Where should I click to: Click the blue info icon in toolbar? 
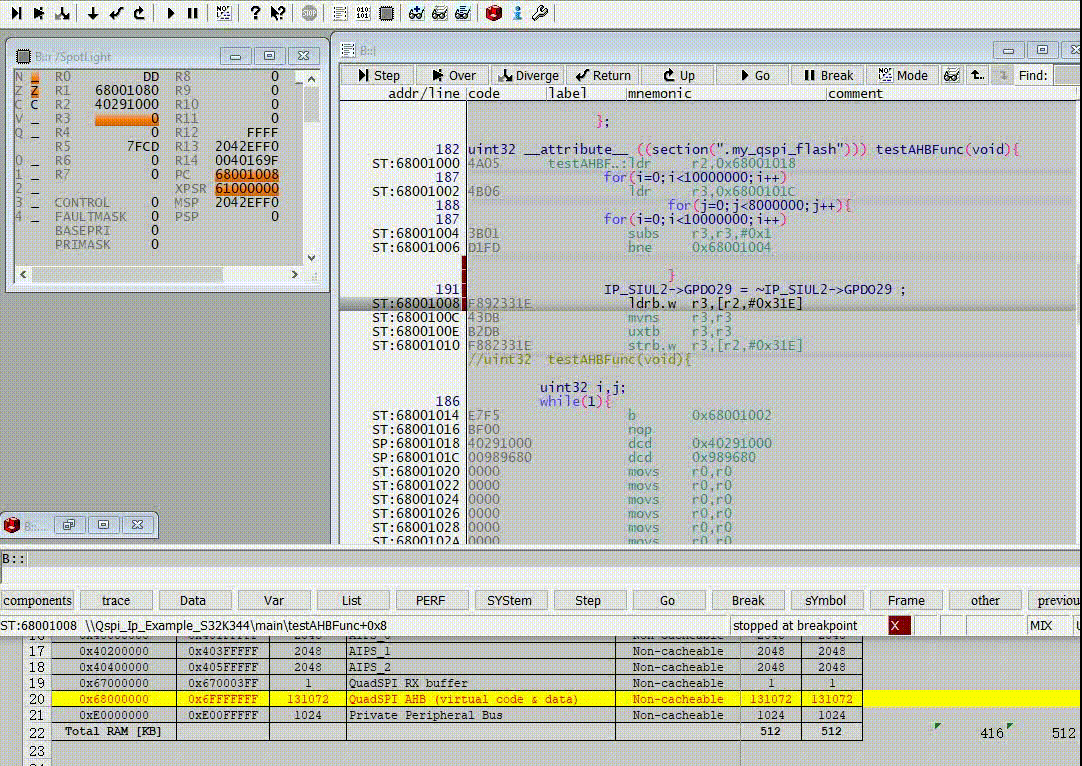[517, 12]
